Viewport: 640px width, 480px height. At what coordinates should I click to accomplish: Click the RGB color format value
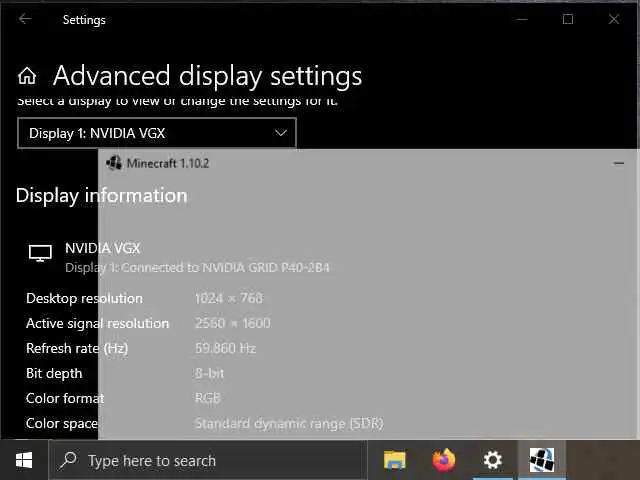(208, 398)
